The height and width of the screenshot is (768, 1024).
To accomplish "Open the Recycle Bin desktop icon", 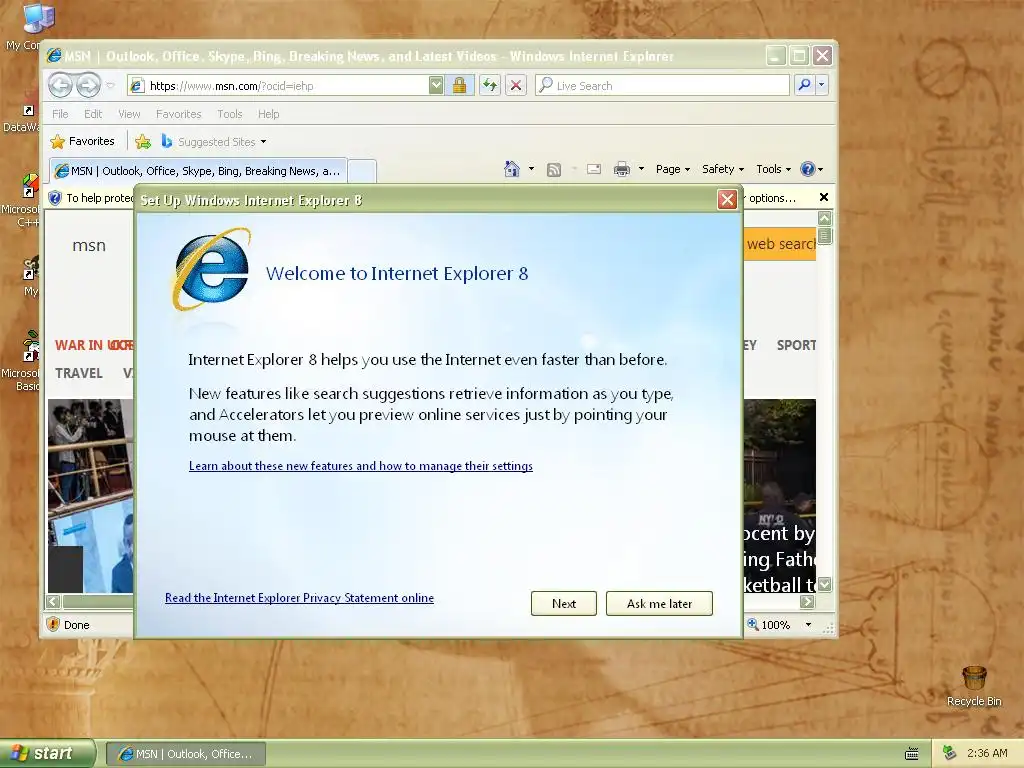I will (x=974, y=686).
